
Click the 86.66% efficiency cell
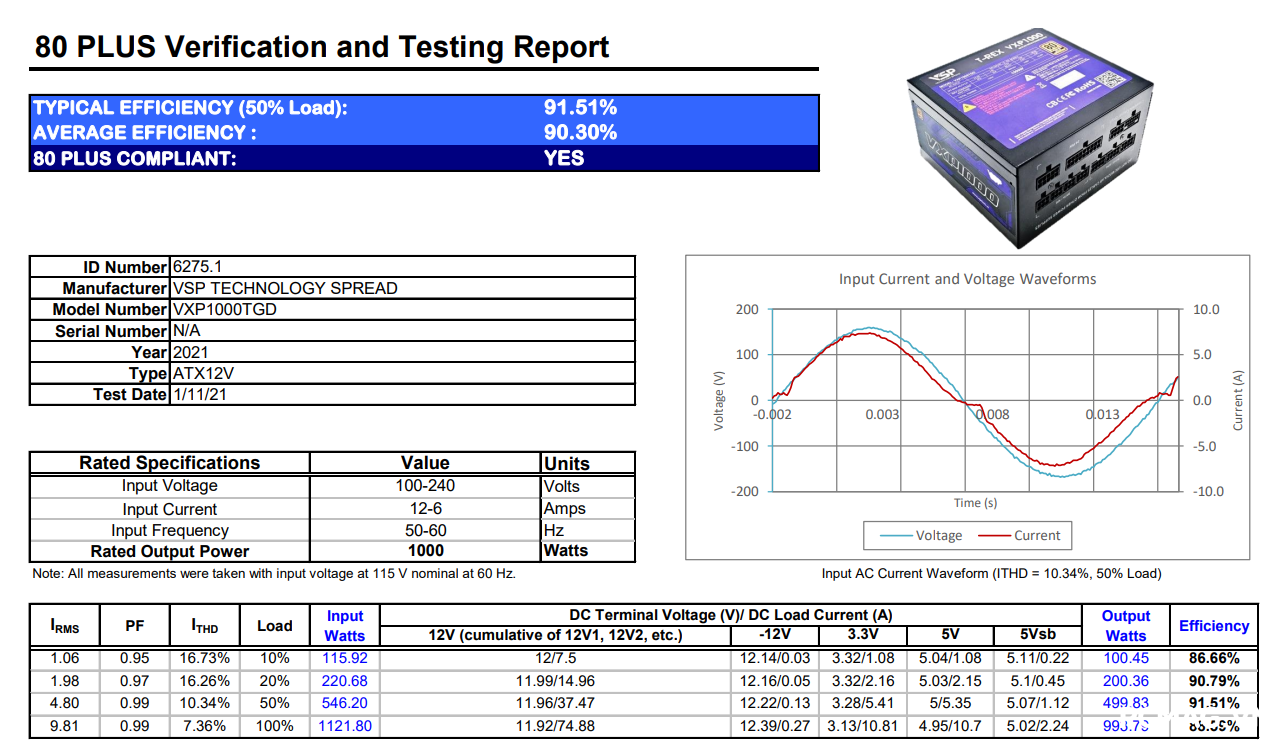tap(1214, 658)
